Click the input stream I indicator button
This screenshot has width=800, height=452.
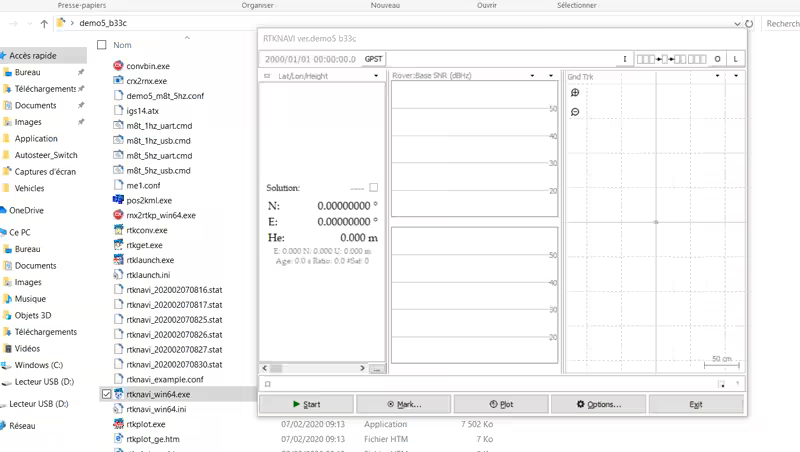click(x=625, y=59)
